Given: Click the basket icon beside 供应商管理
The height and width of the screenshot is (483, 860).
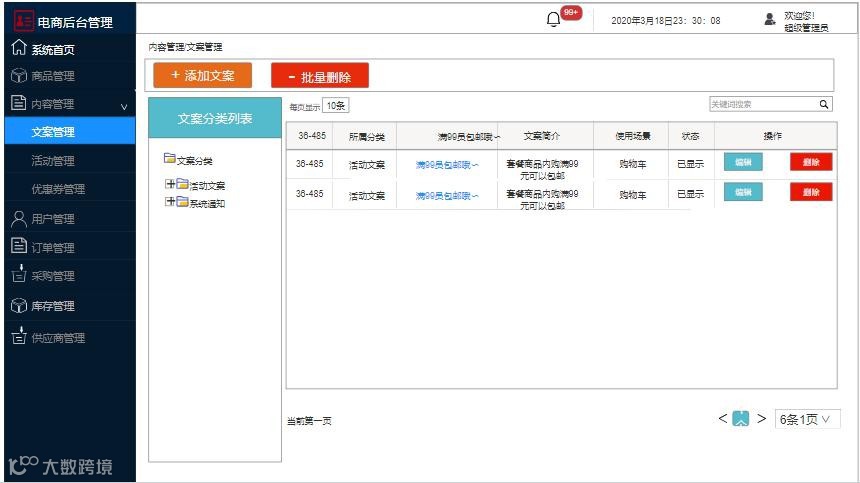Looking at the screenshot, I should [x=19, y=336].
